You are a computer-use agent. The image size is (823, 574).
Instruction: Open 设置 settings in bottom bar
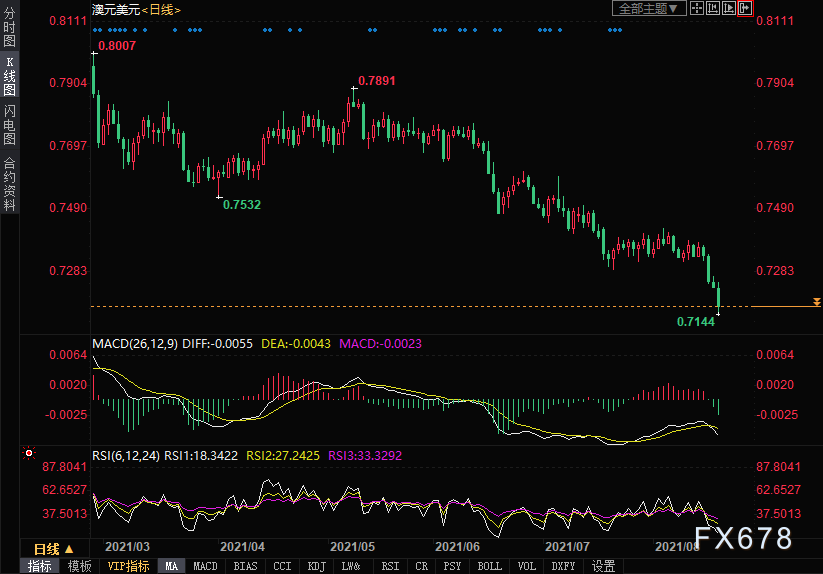[x=604, y=566]
